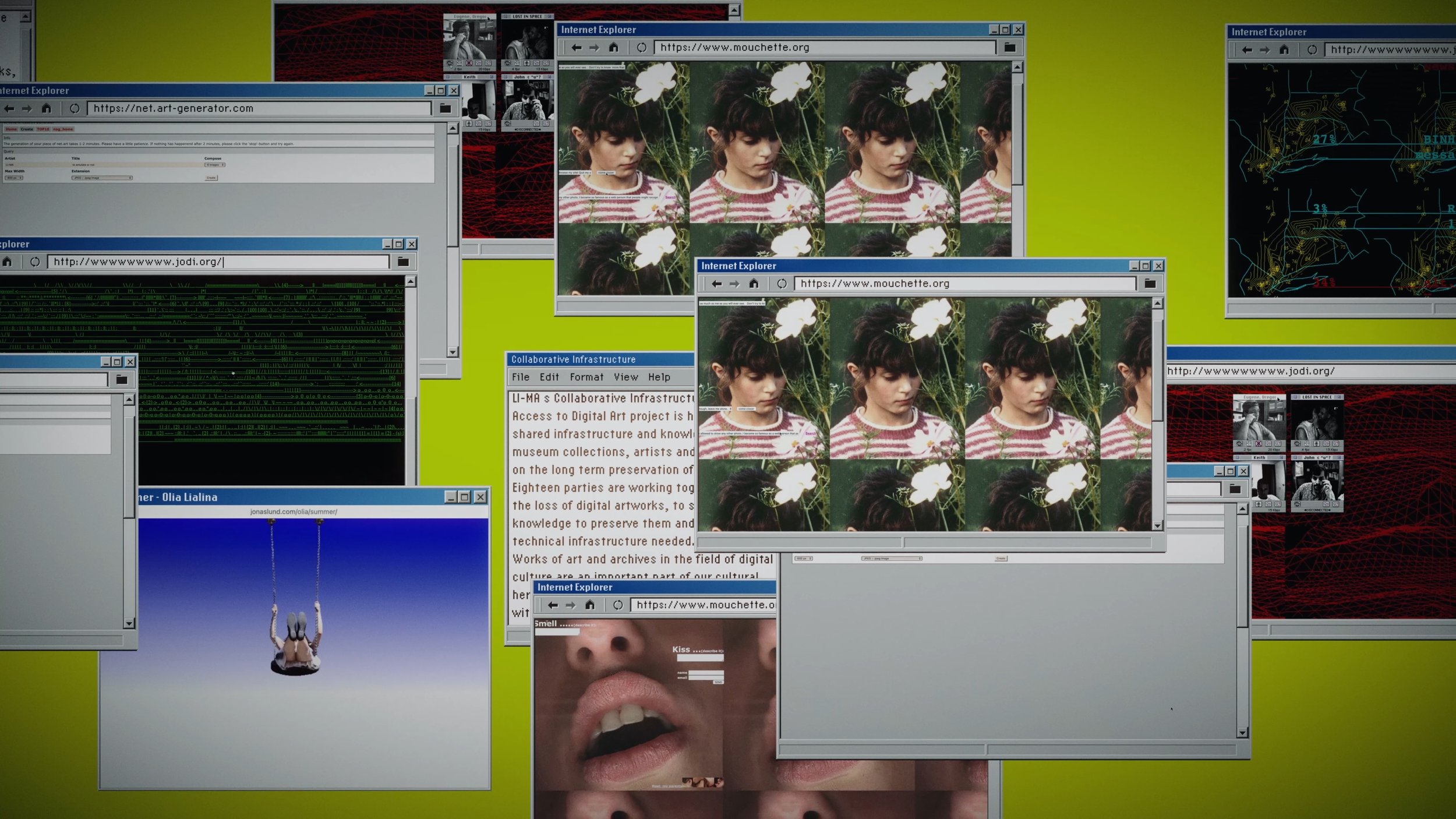
Task: Click scroll down arrow in front mouchette window
Action: click(x=1157, y=525)
